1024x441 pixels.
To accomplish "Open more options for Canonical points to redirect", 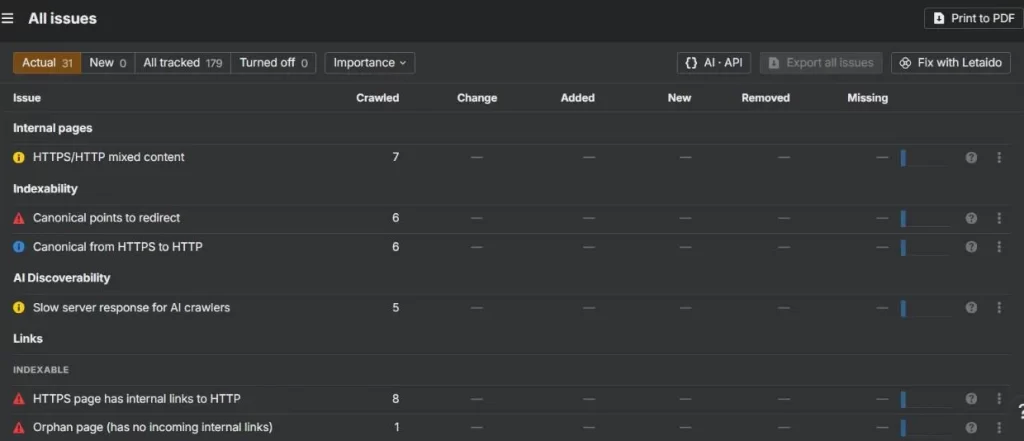I will point(999,218).
